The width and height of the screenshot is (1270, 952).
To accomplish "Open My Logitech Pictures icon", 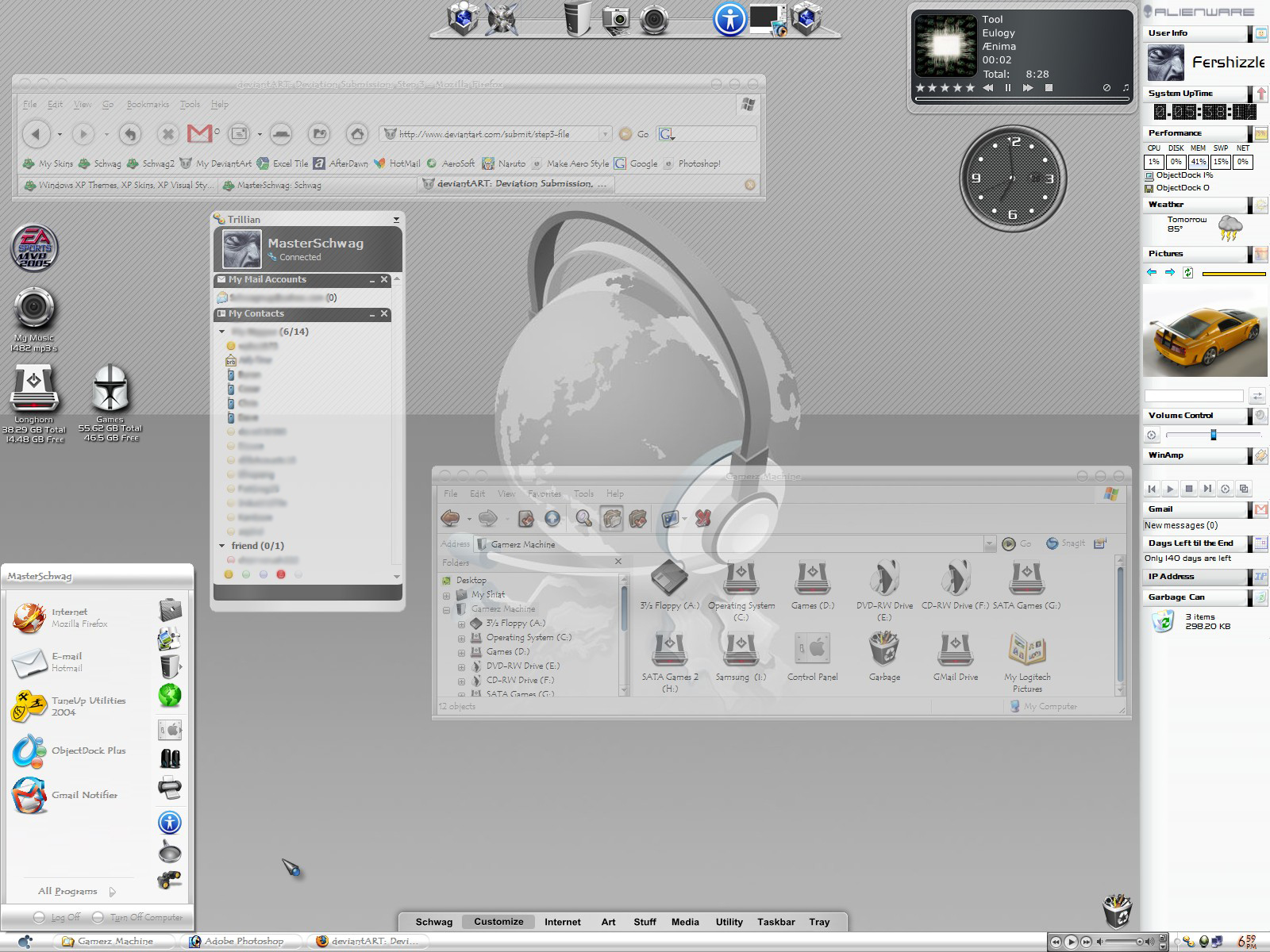I will [x=1027, y=650].
